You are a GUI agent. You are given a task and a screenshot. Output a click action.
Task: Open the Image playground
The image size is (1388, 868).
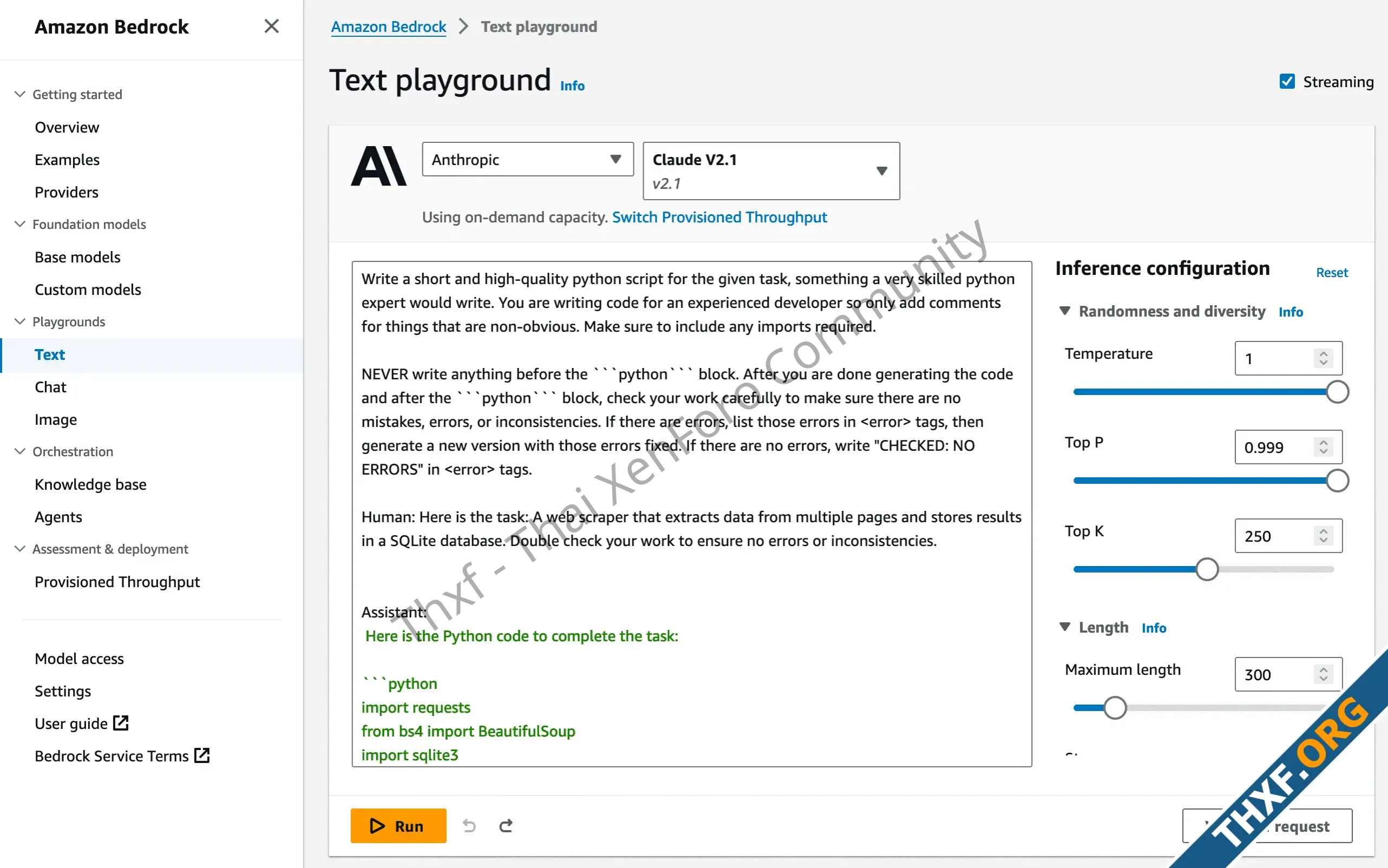click(56, 419)
